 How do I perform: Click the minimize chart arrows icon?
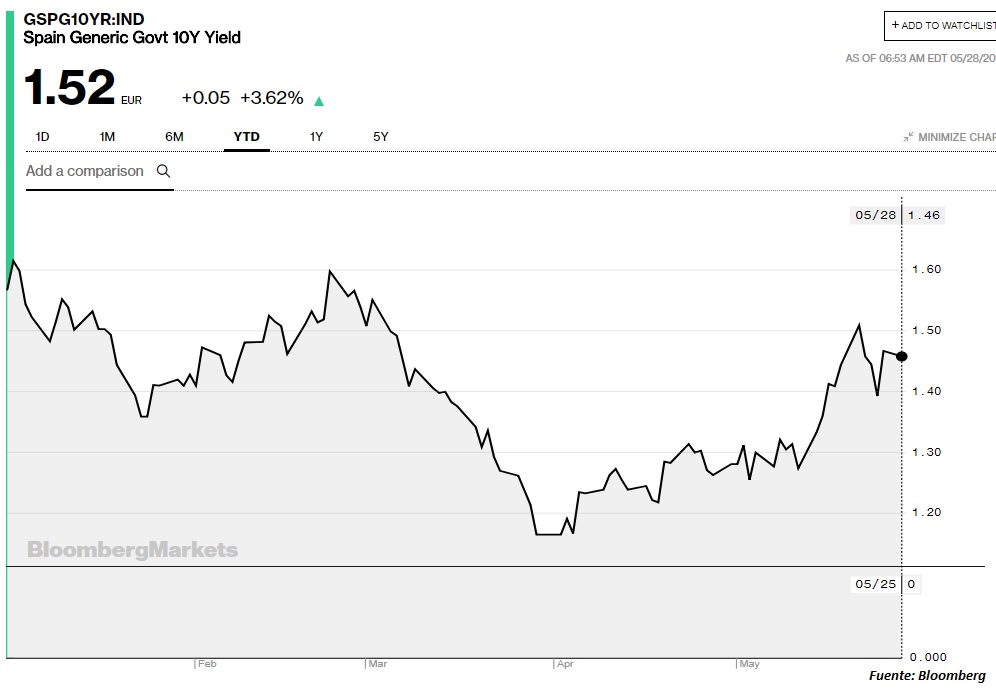[x=908, y=137]
